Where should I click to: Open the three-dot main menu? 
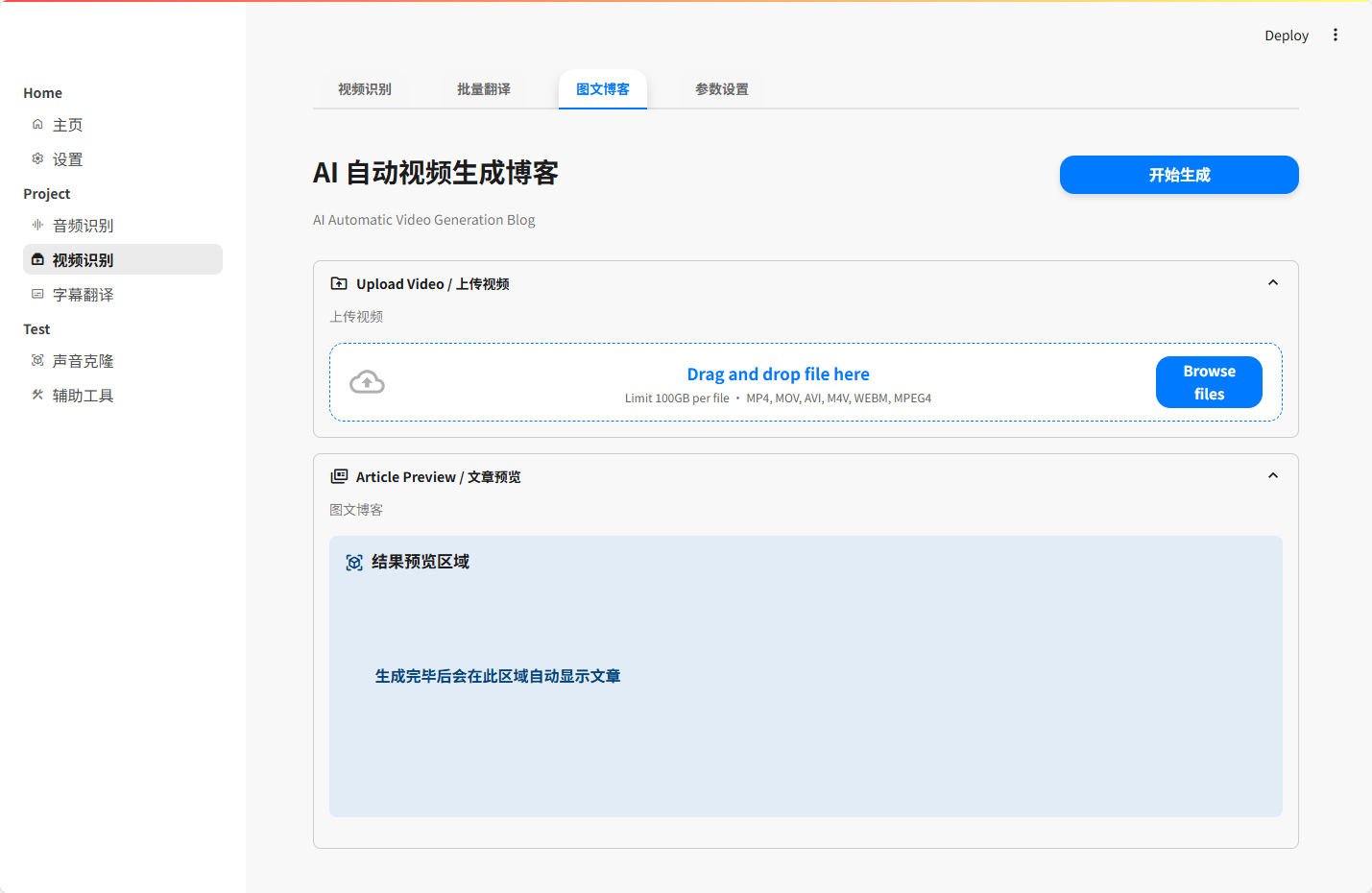tap(1335, 36)
